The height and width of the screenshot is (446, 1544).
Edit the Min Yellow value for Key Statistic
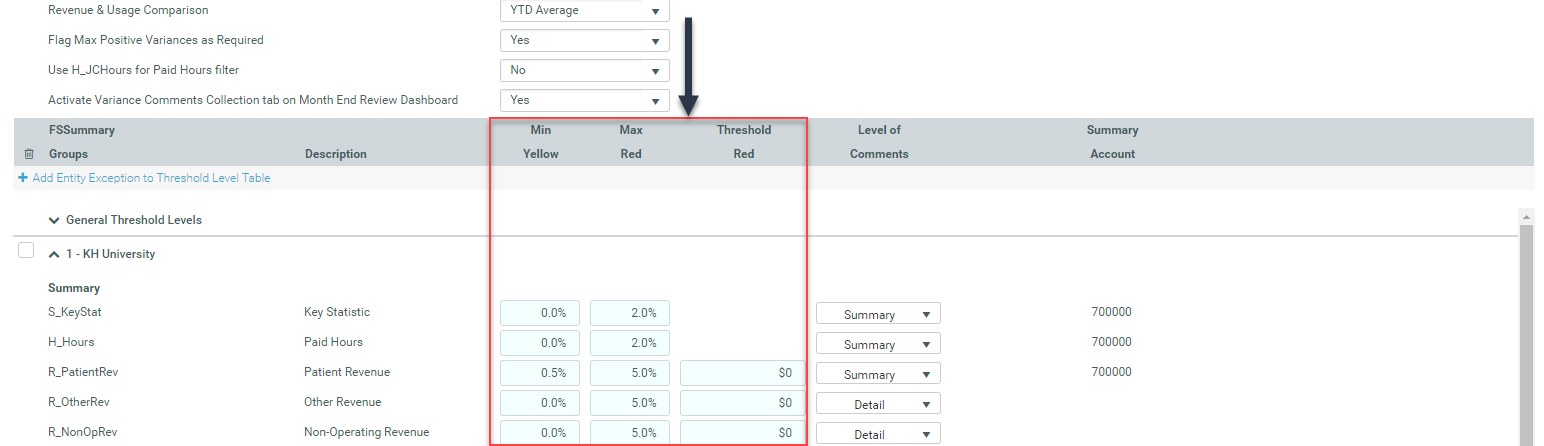point(540,313)
